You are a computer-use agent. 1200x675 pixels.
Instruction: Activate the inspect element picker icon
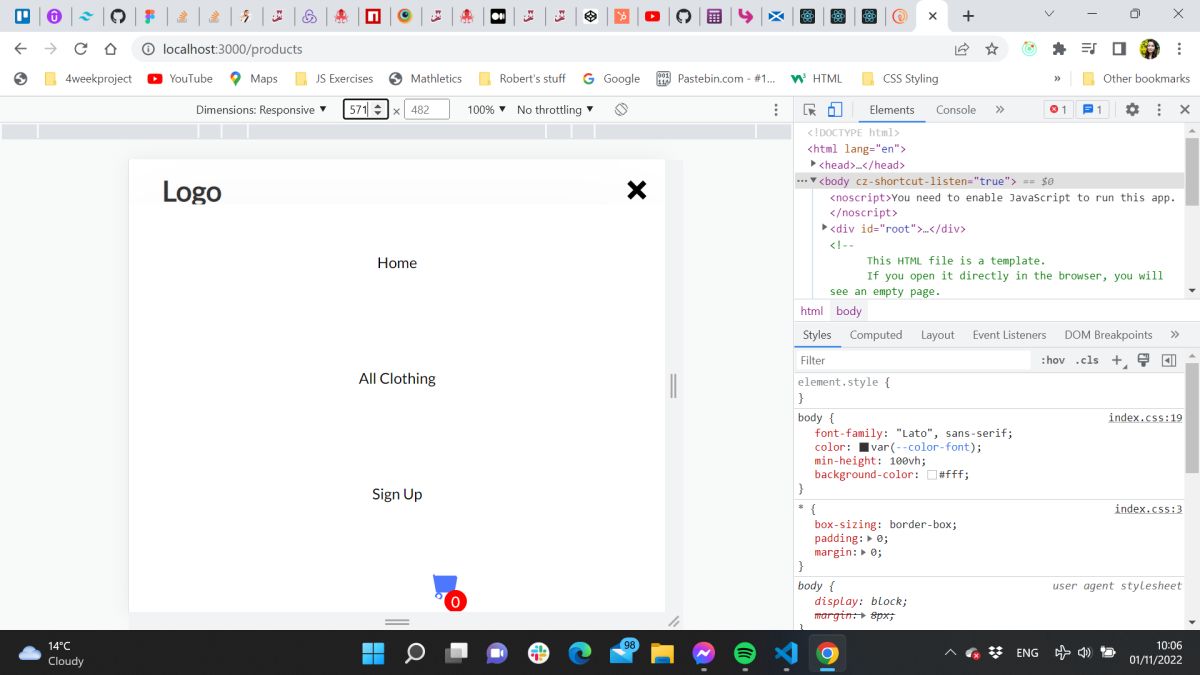click(810, 110)
